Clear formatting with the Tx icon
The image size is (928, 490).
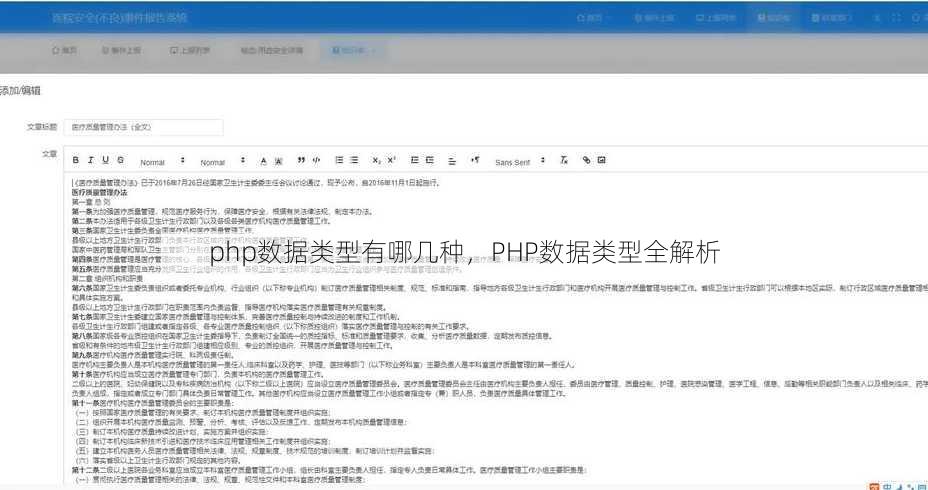point(565,160)
